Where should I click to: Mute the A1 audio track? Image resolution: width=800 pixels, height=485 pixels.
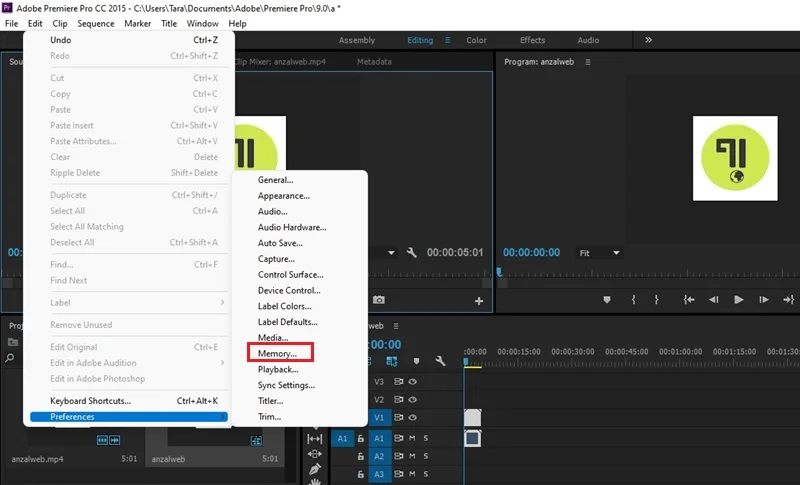(x=412, y=438)
